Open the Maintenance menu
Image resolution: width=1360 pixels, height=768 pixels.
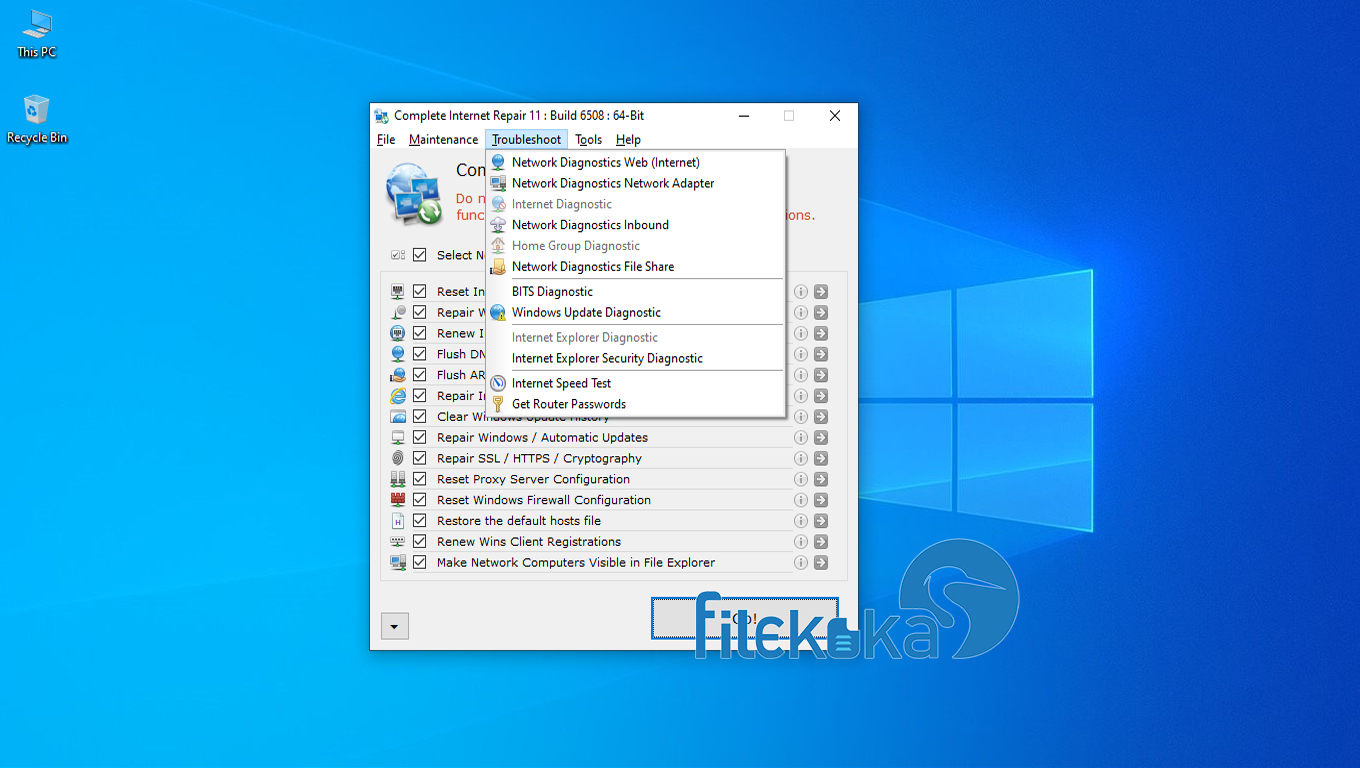tap(443, 140)
